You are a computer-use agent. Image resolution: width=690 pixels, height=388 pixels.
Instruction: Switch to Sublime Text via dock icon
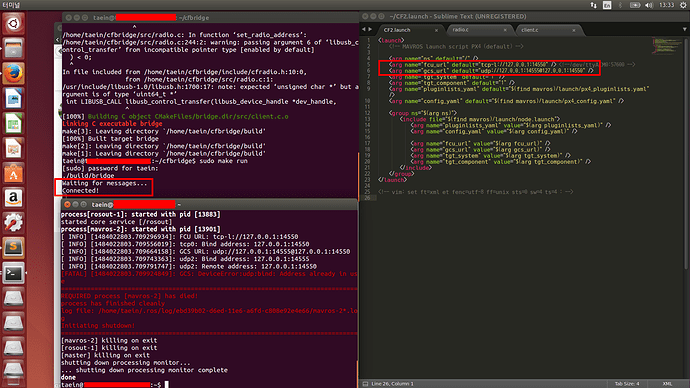tap(13, 248)
